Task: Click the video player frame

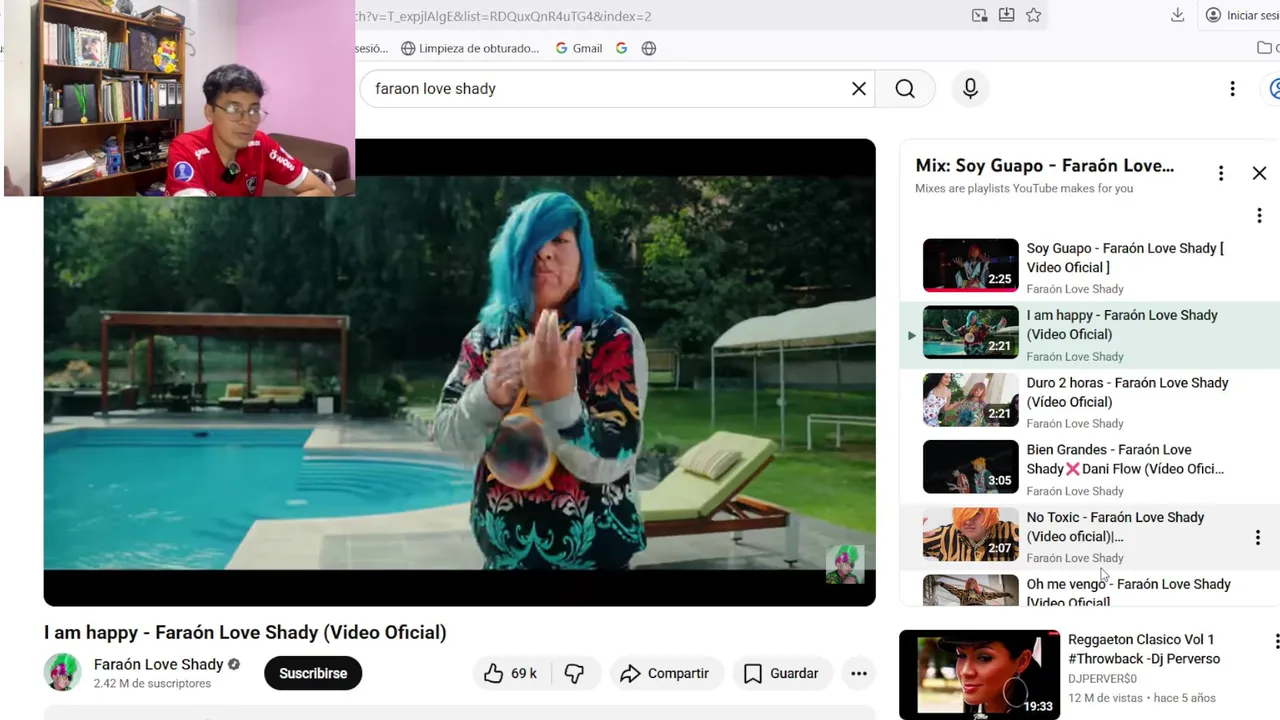Action: pyautogui.click(x=459, y=372)
